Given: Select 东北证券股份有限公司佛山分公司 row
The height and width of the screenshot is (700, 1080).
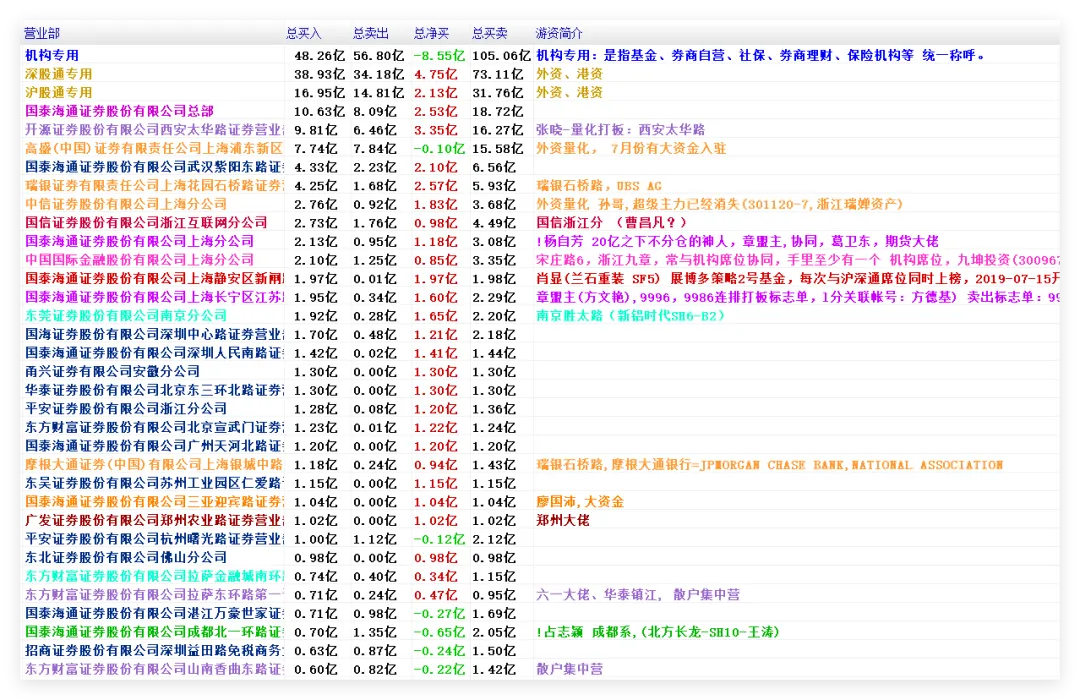Looking at the screenshot, I should [126, 557].
